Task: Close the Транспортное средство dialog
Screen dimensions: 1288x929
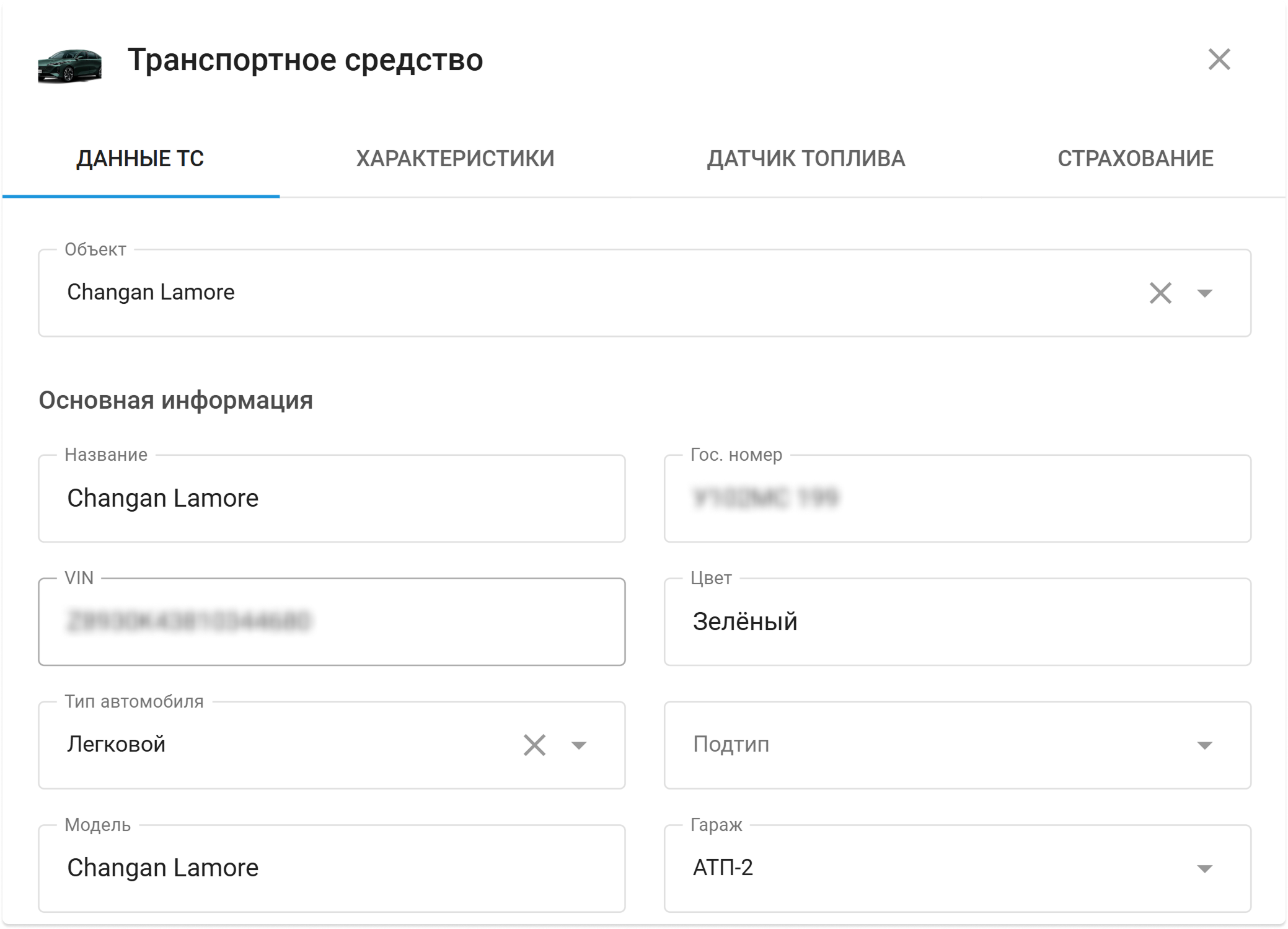Action: click(x=1219, y=60)
